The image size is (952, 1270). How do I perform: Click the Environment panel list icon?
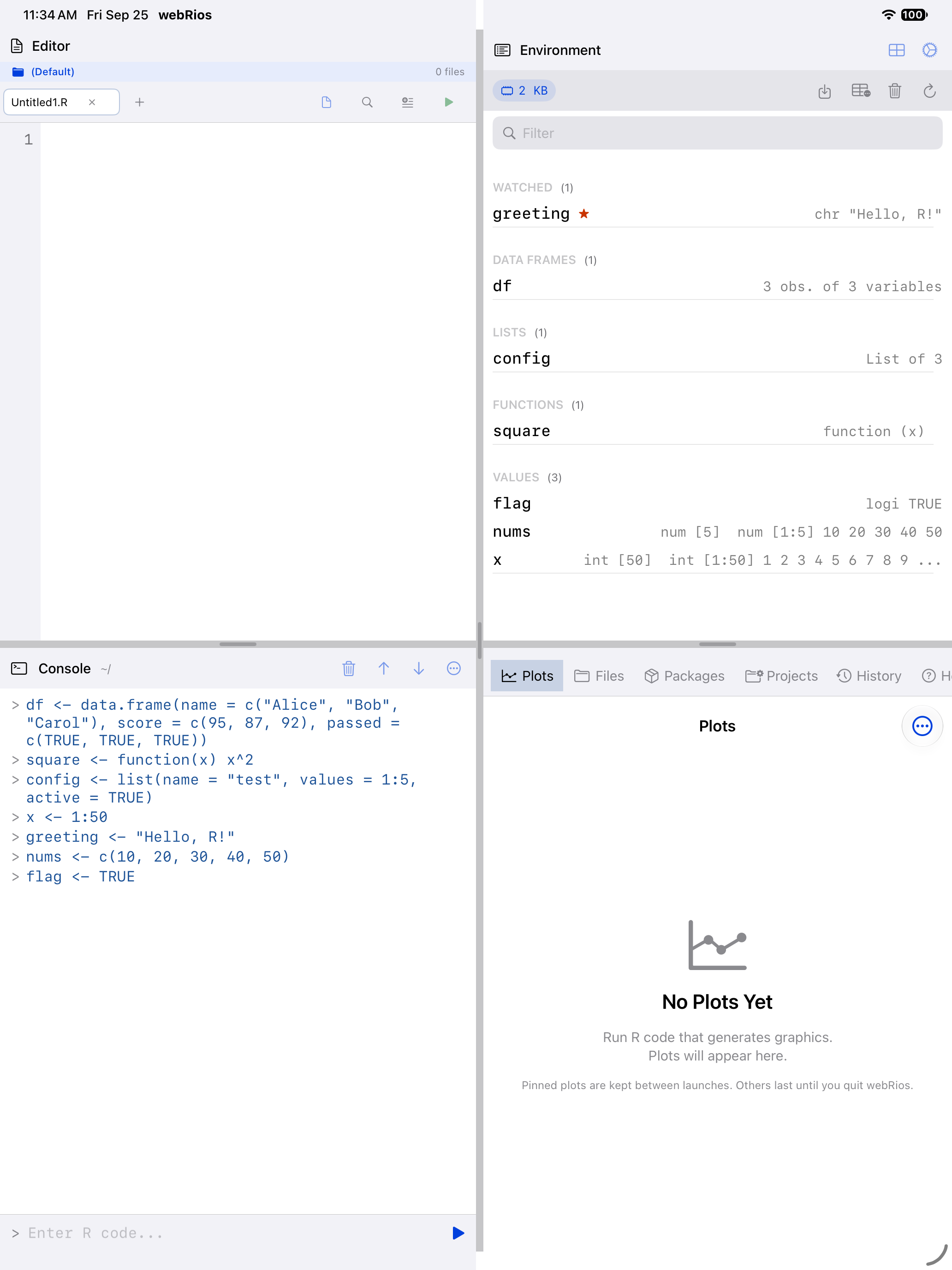502,50
